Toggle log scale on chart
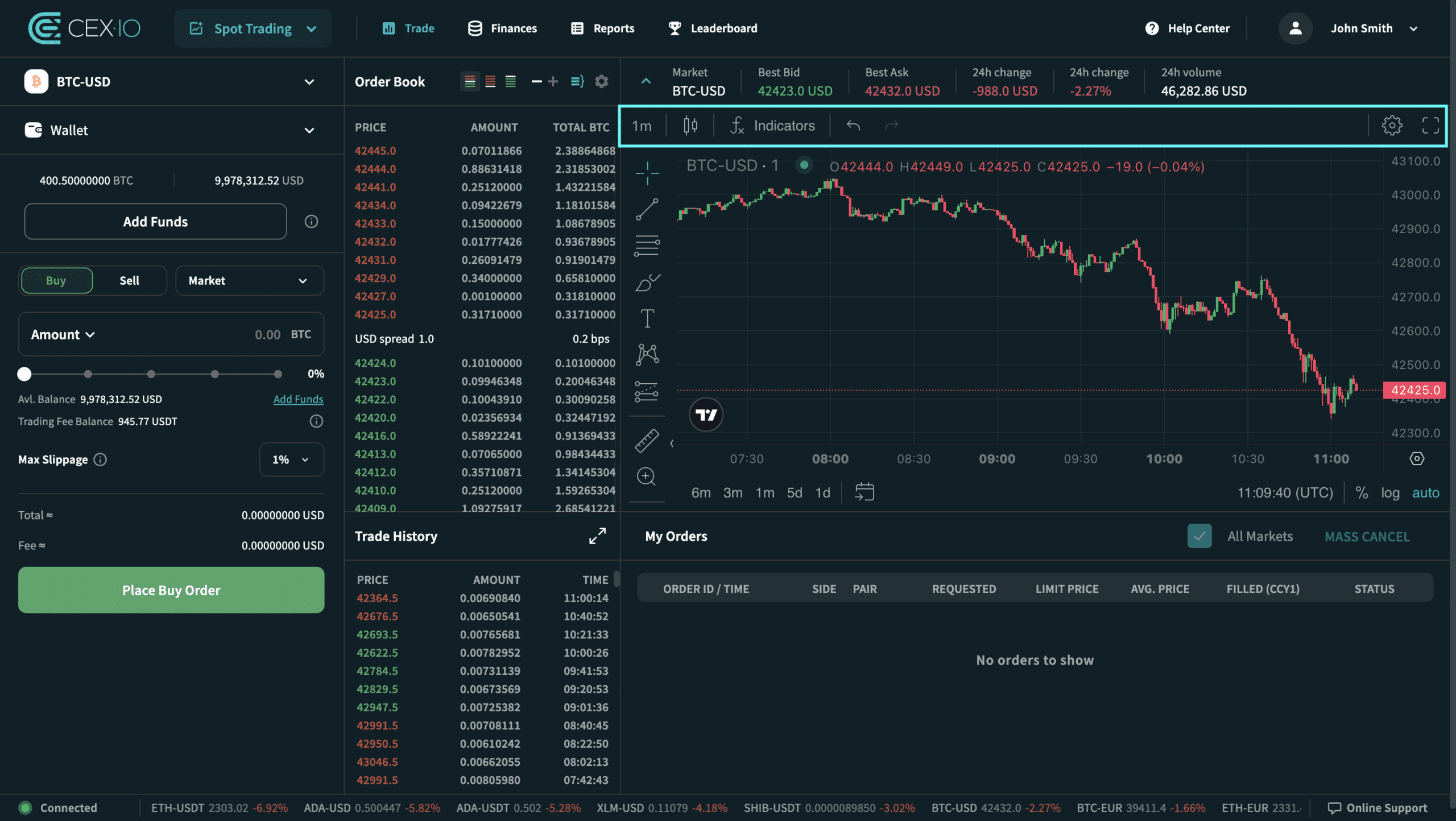This screenshot has width=1456, height=821. [x=1390, y=493]
